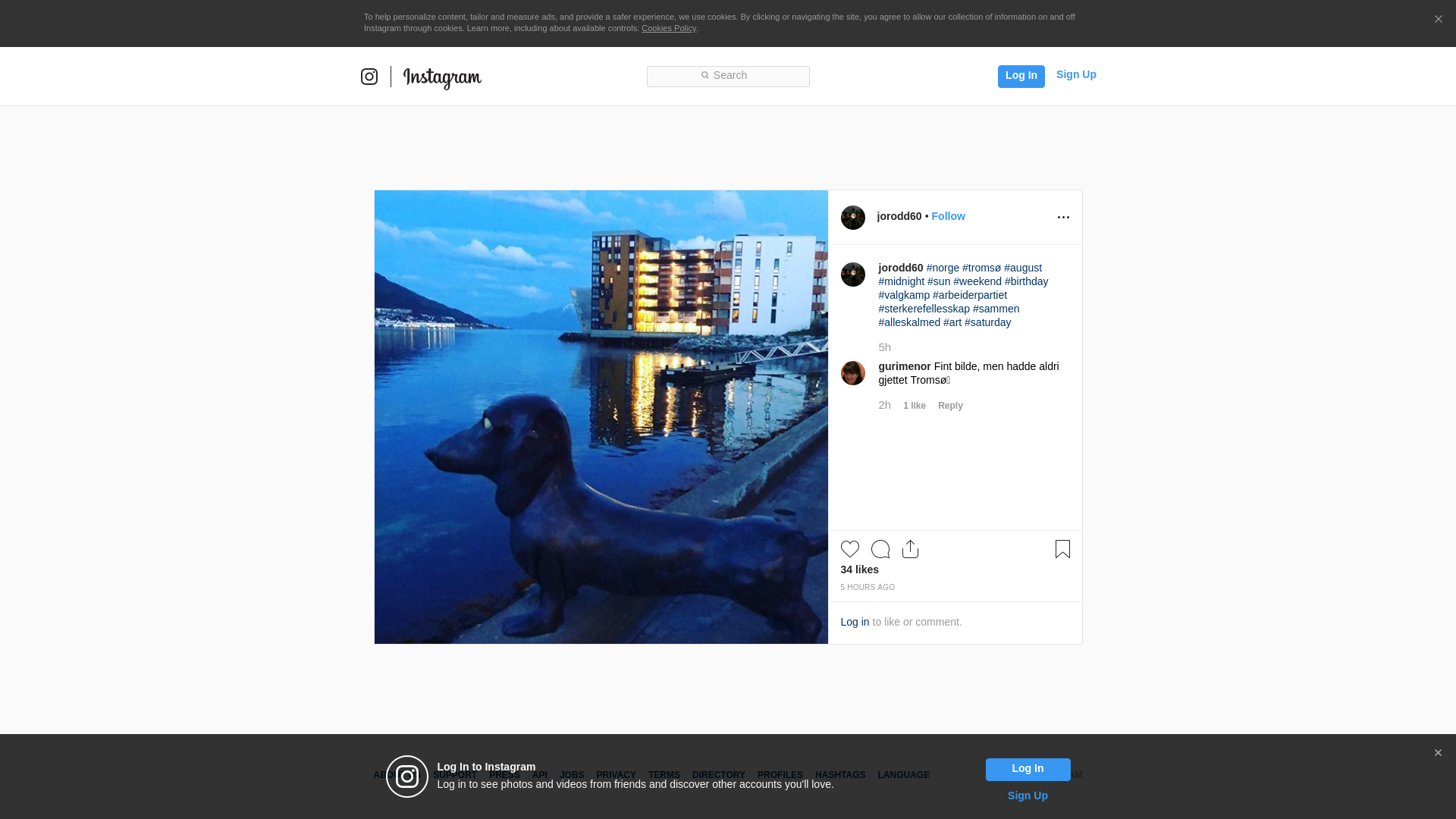Open jorodd60 profile avatar in post header

point(852,218)
